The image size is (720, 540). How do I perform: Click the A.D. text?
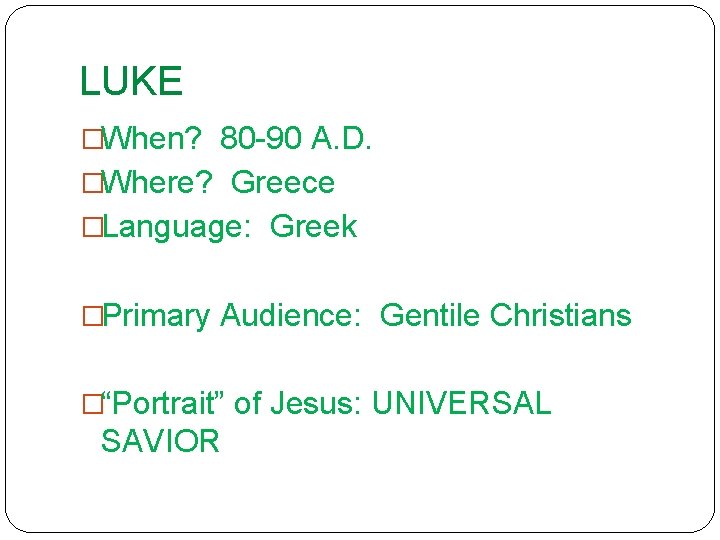pos(341,139)
